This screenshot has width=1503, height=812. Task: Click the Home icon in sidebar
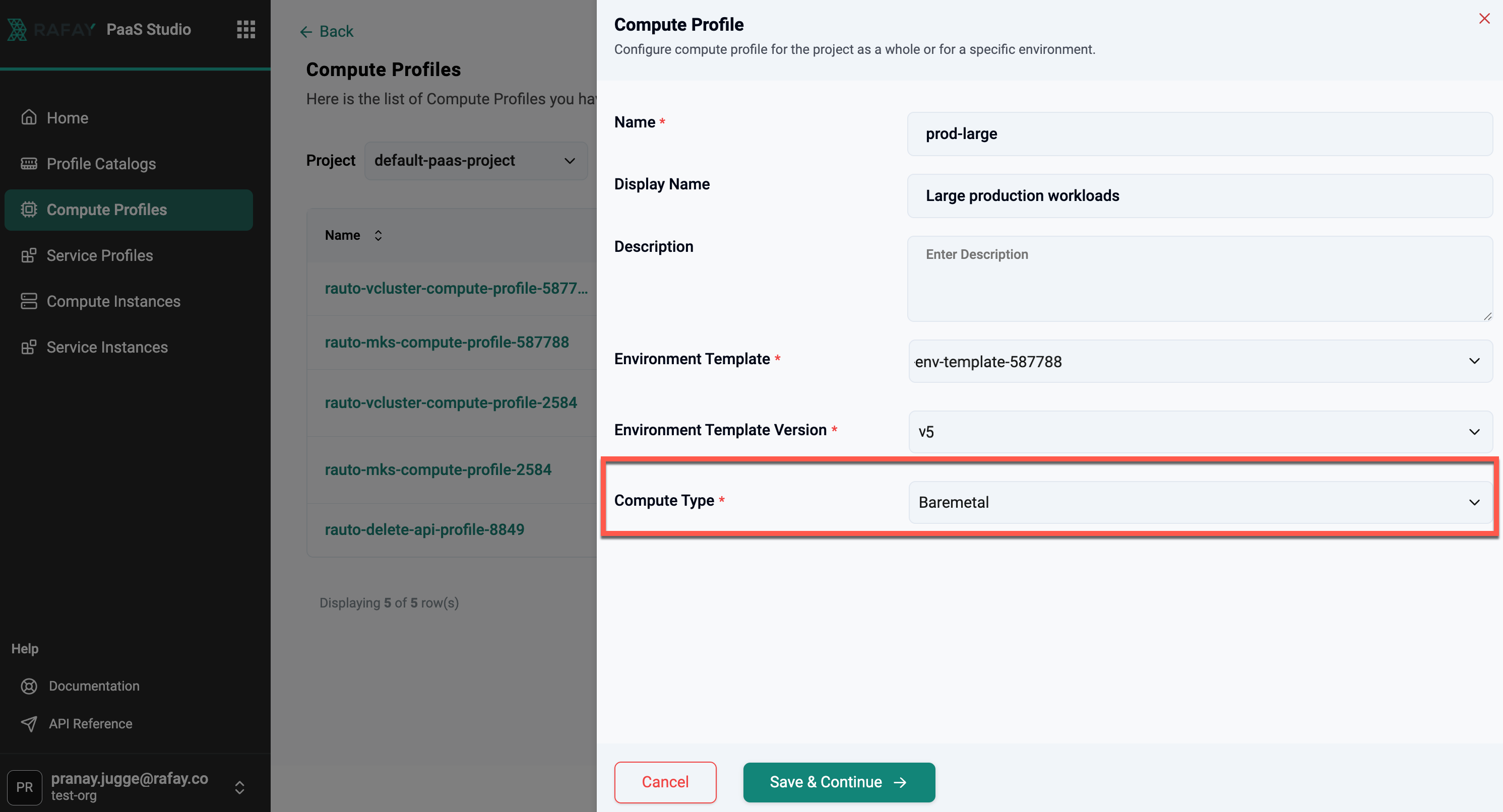coord(29,118)
